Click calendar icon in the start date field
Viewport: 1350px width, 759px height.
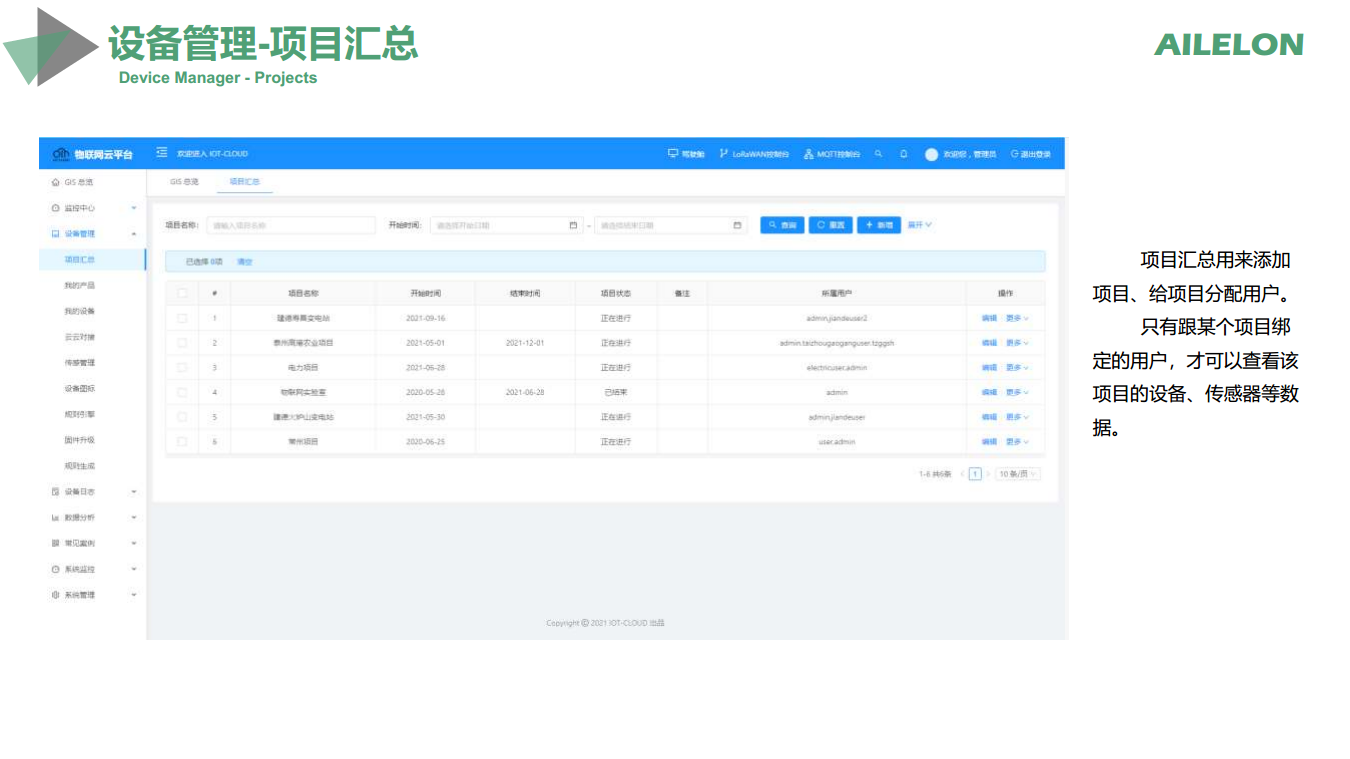pyautogui.click(x=573, y=225)
